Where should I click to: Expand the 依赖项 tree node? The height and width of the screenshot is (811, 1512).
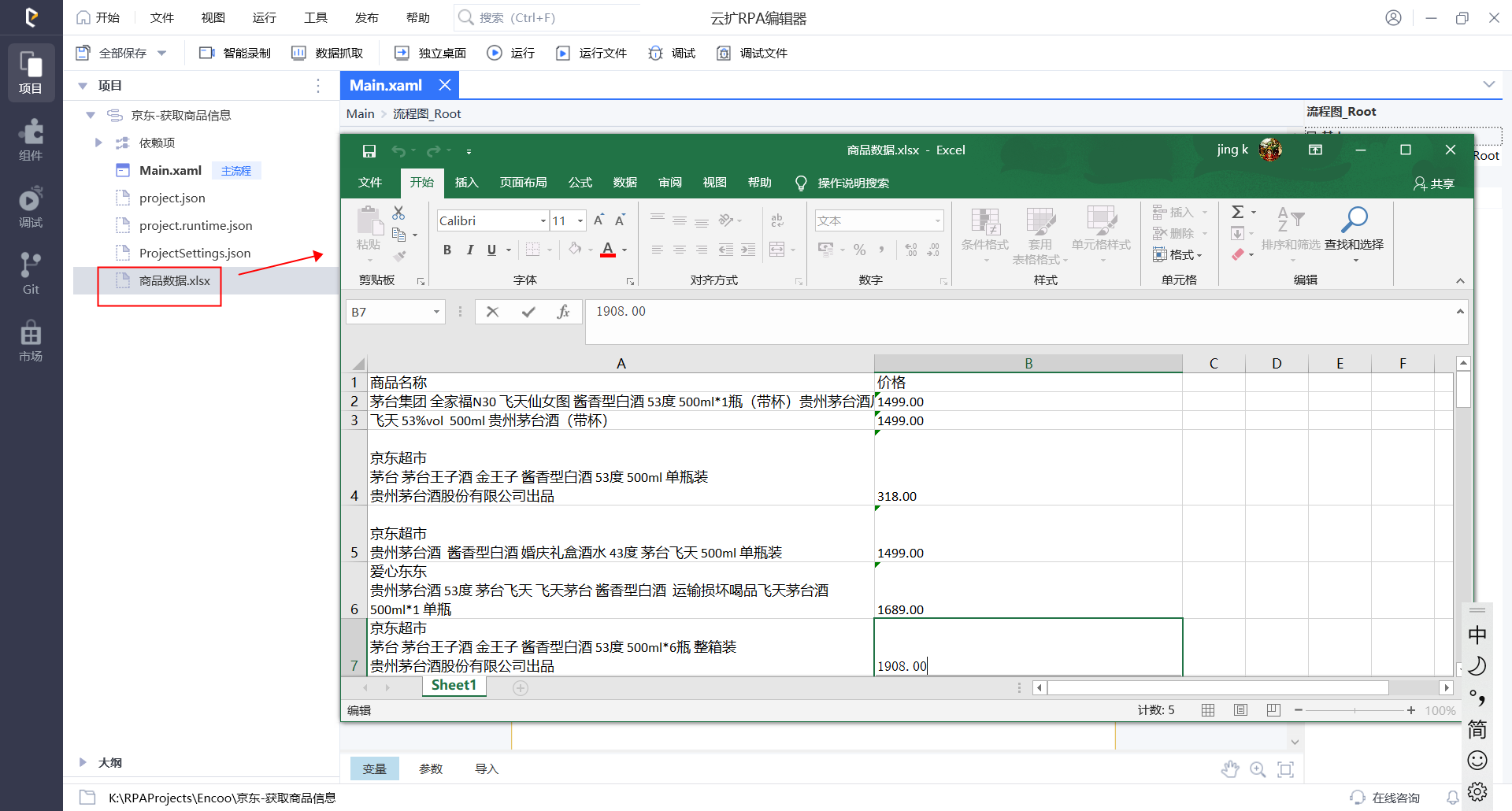[98, 143]
